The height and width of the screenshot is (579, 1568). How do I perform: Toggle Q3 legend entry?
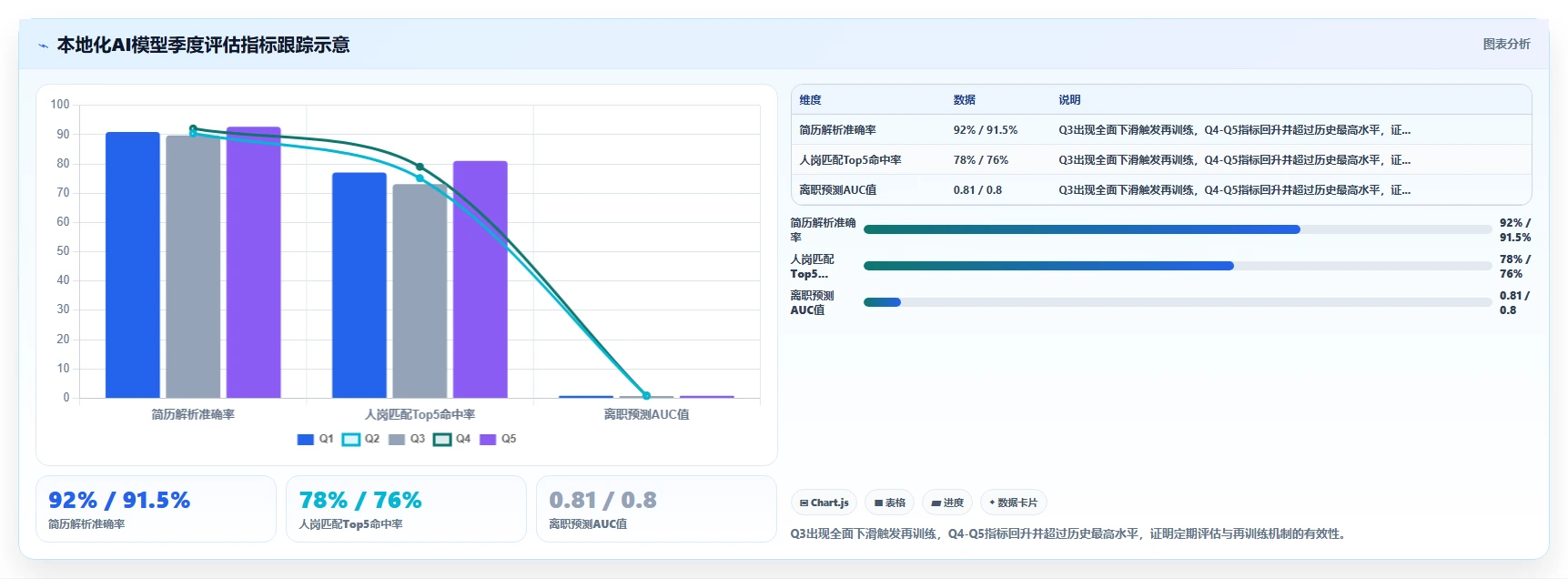407,440
